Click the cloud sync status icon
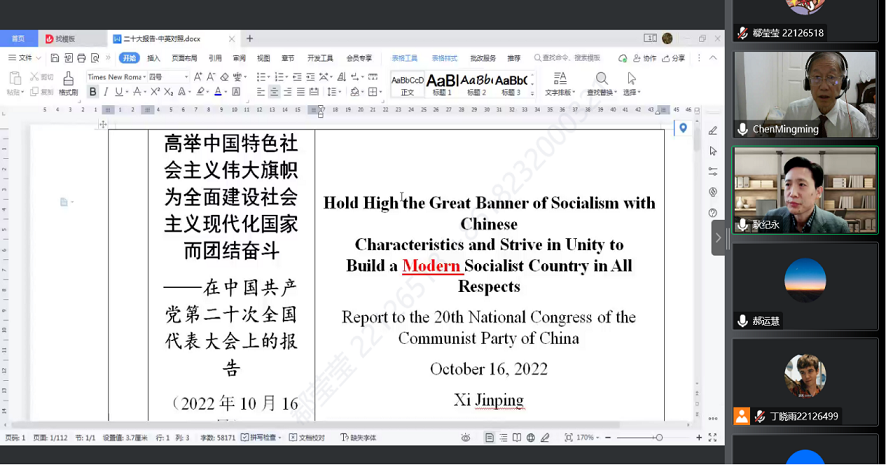 point(623,58)
